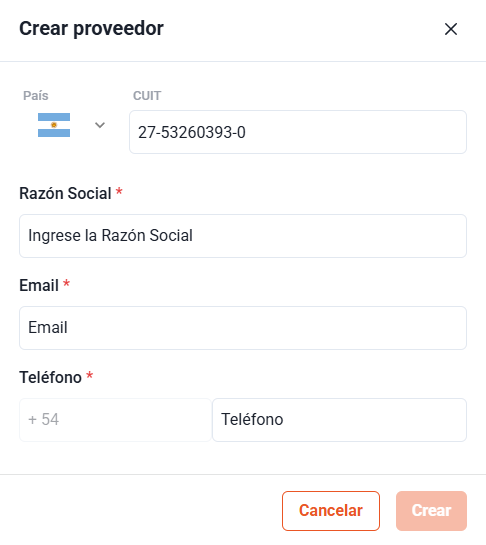Click the Crear proveedor heading
486x545 pixels.
pos(91,29)
